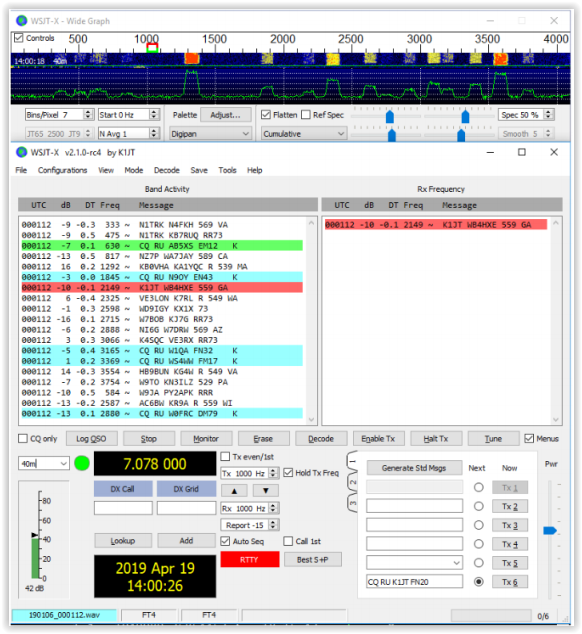Click the Band Activity vertical scrollbar

pyautogui.click(x=311, y=321)
